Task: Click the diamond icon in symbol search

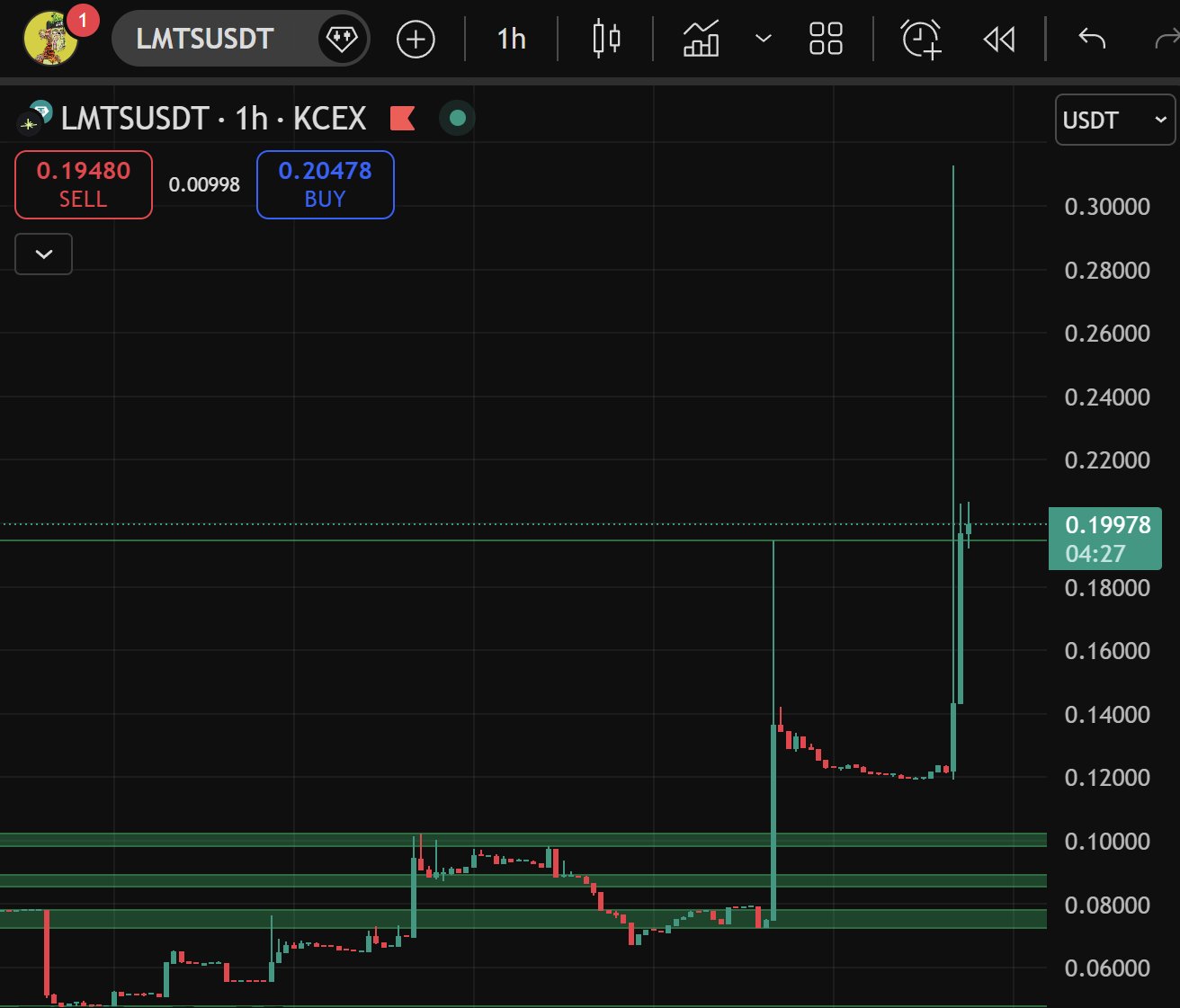Action: click(342, 39)
